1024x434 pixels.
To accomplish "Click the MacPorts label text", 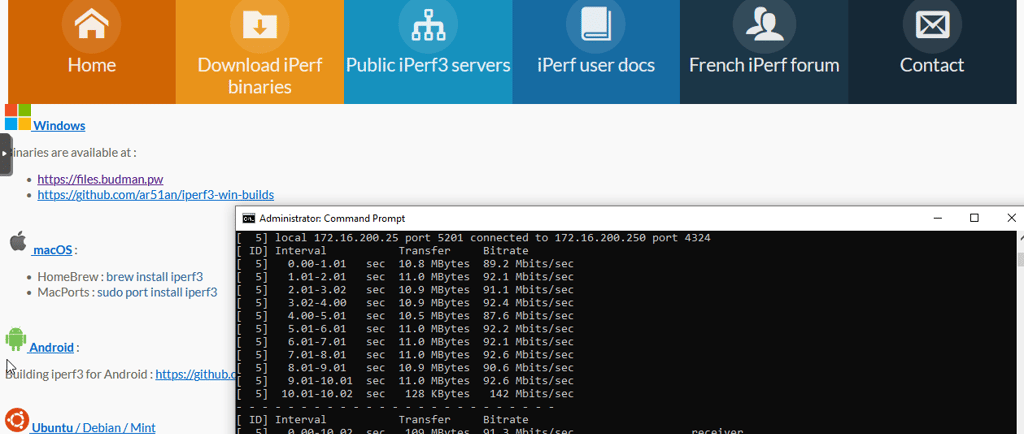I will (62, 292).
